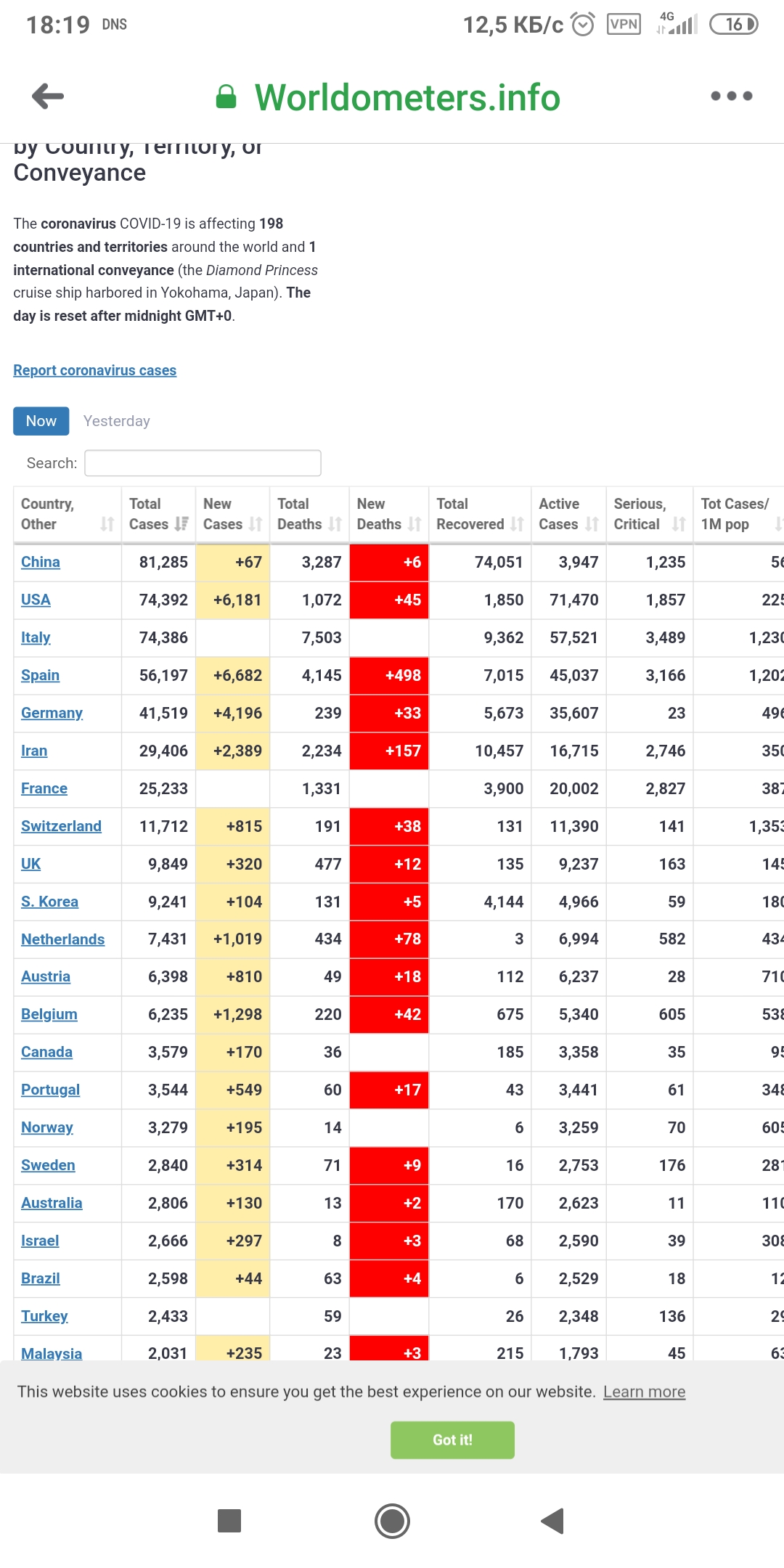Tap the back arrow in browser header
This screenshot has width=784, height=1568.
48,96
